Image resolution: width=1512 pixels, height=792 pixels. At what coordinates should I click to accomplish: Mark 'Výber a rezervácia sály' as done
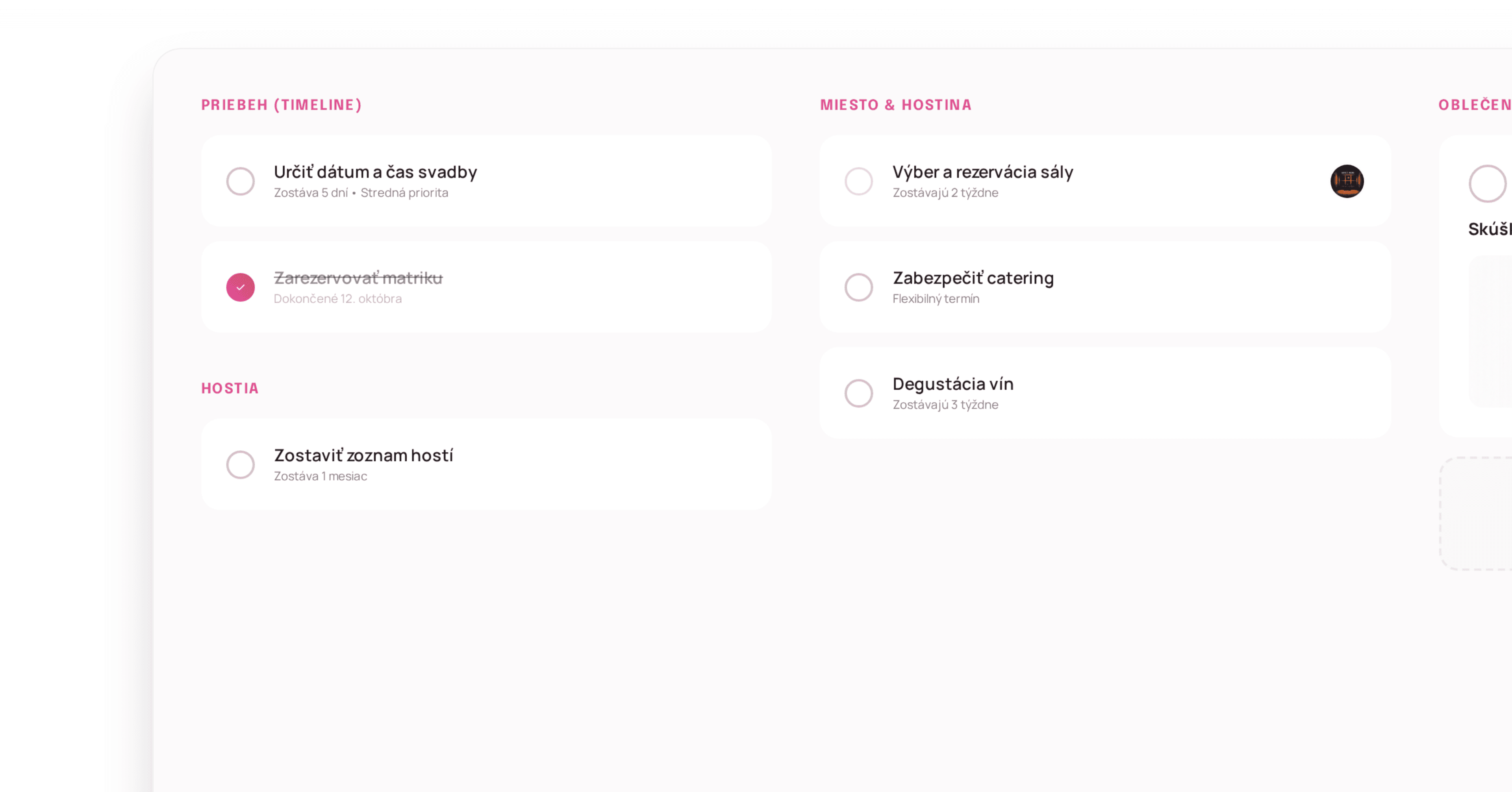859,181
